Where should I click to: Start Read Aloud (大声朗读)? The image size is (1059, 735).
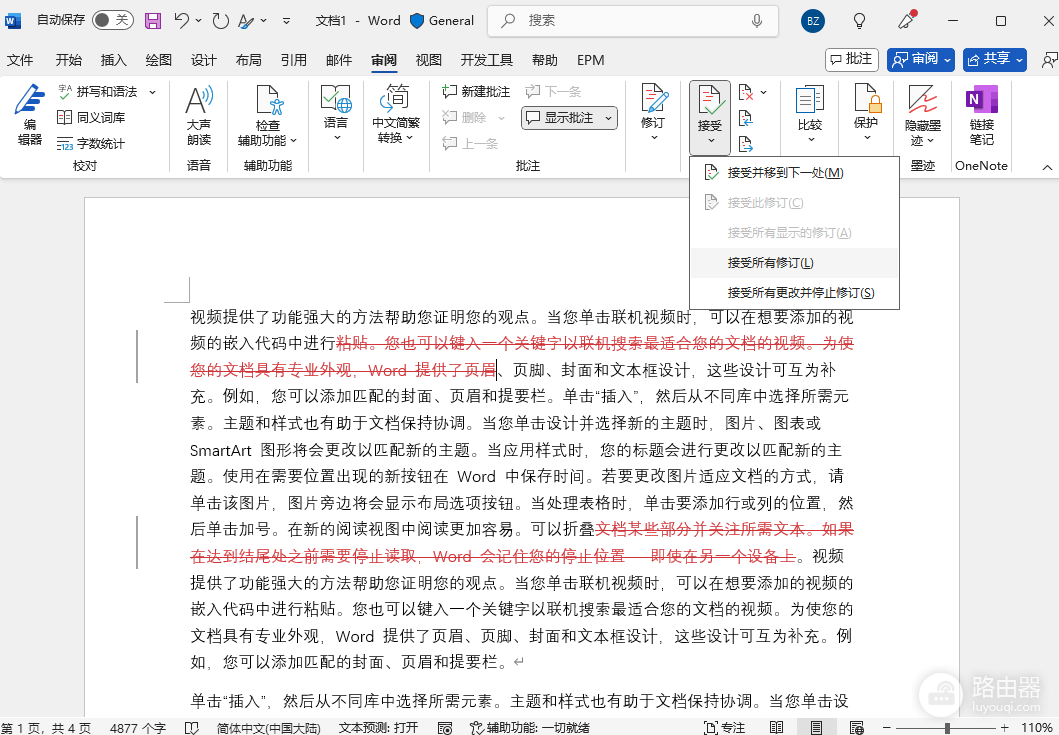199,115
